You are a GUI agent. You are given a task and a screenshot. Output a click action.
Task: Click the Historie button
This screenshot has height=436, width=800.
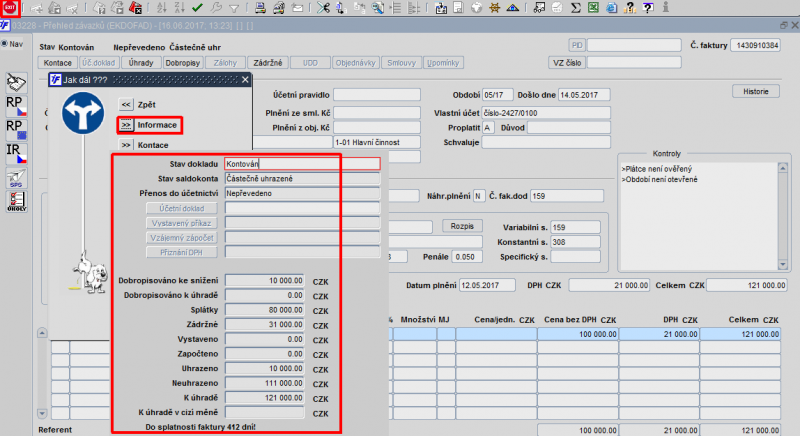(x=755, y=92)
